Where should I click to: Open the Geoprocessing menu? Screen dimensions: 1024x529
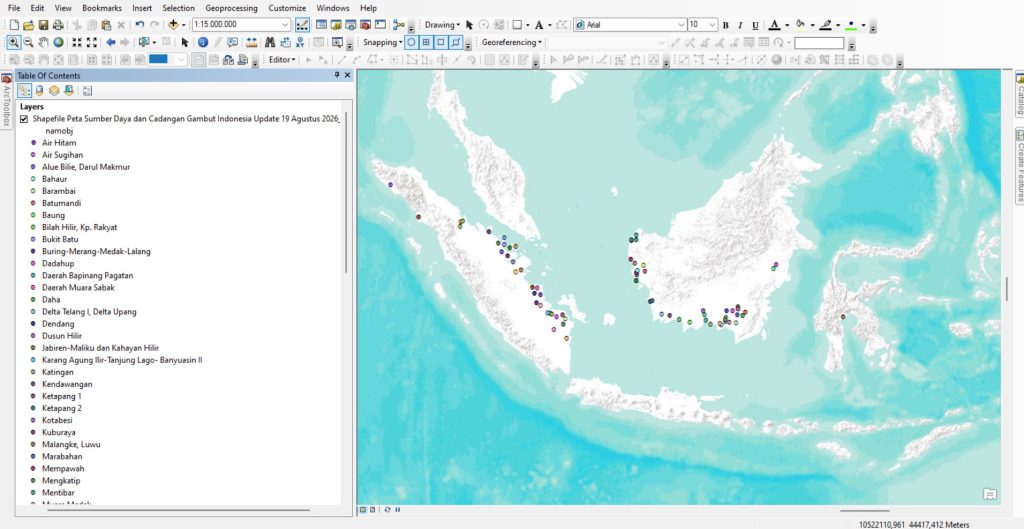[231, 8]
